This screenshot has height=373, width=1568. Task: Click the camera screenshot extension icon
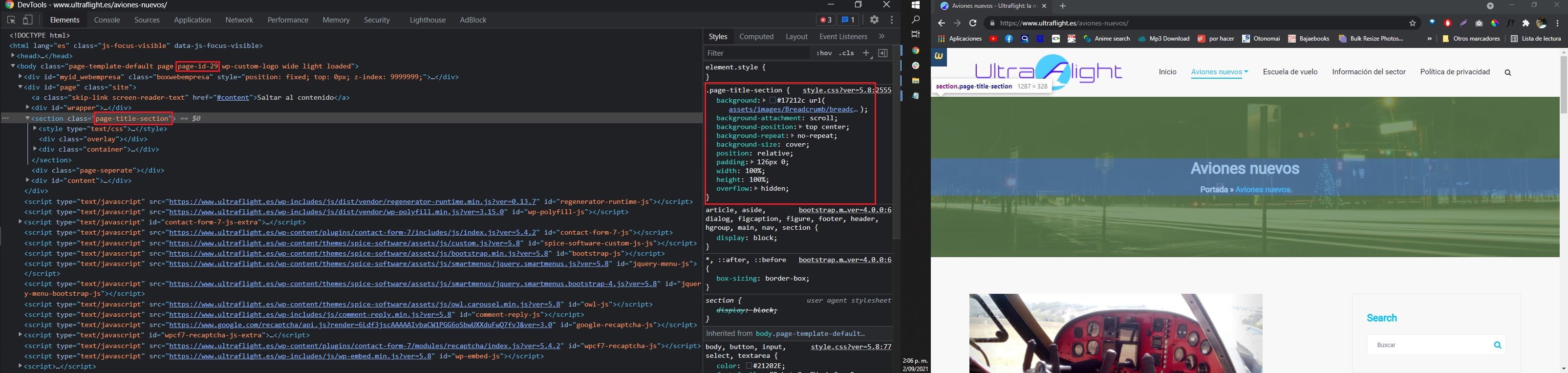click(x=1479, y=24)
